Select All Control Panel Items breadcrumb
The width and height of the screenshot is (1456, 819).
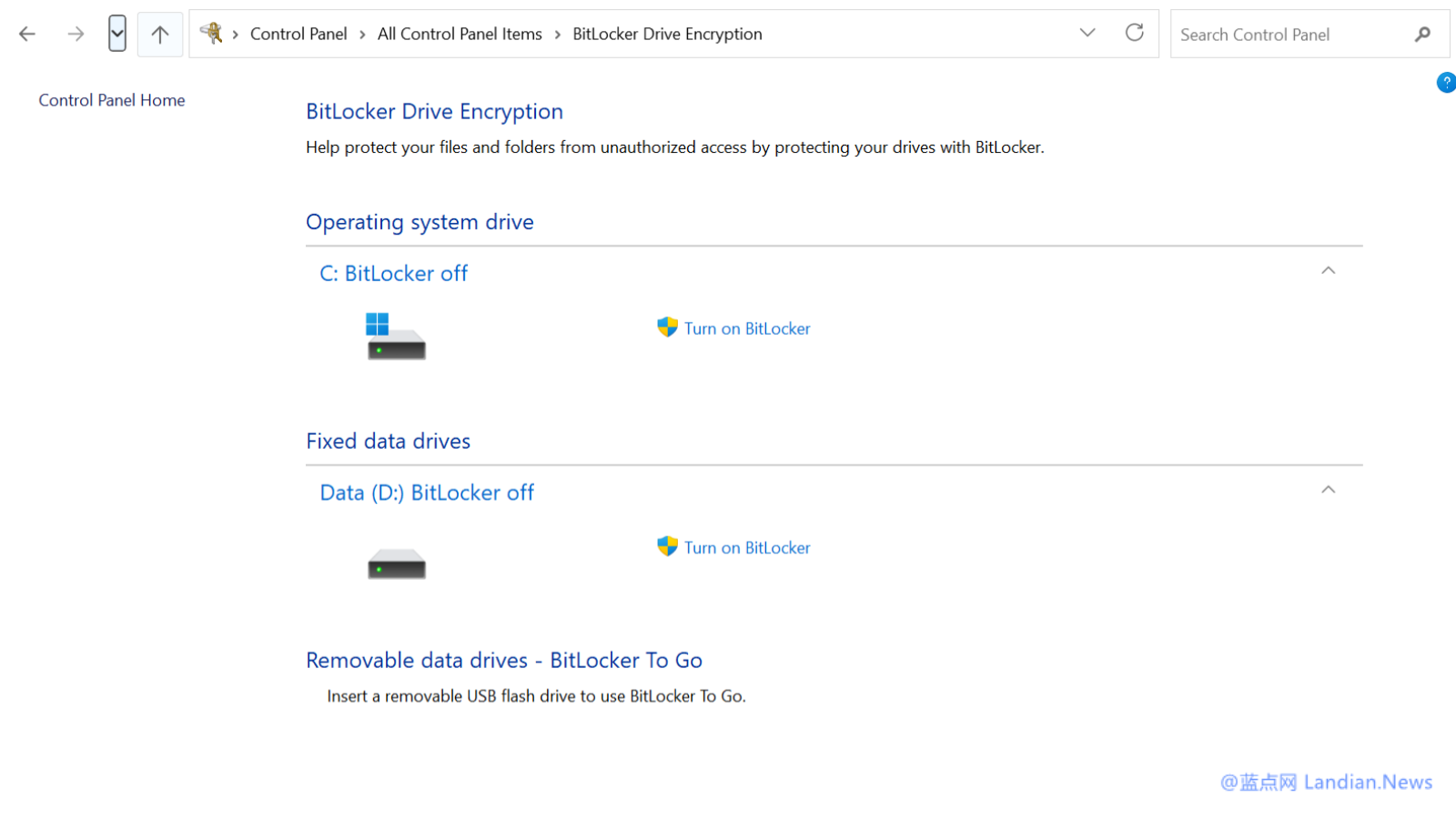(x=460, y=35)
